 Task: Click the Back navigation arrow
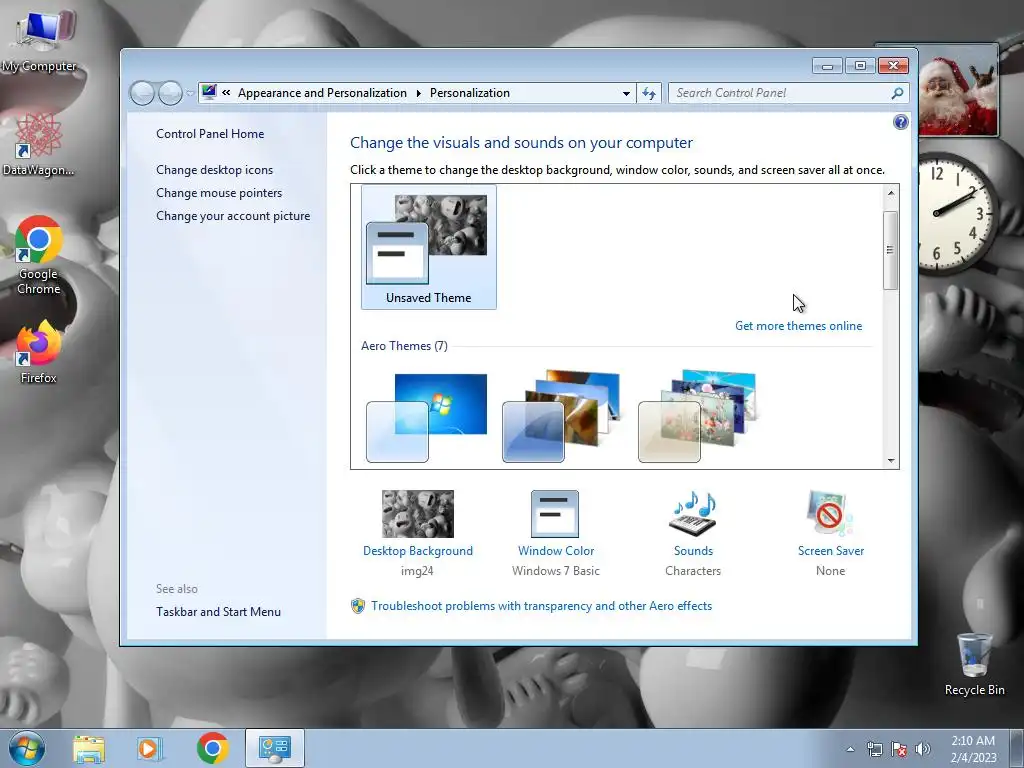[x=142, y=93]
